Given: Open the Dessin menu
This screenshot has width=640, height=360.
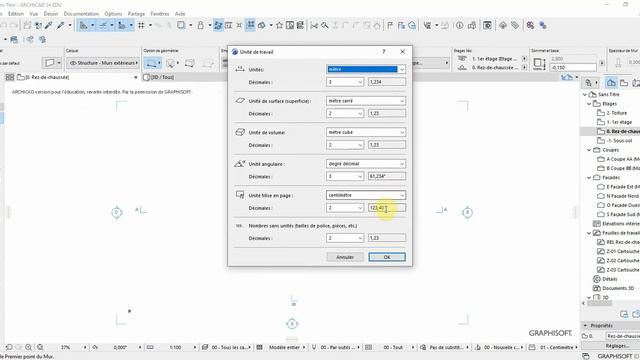Looking at the screenshot, I should 51,14.
